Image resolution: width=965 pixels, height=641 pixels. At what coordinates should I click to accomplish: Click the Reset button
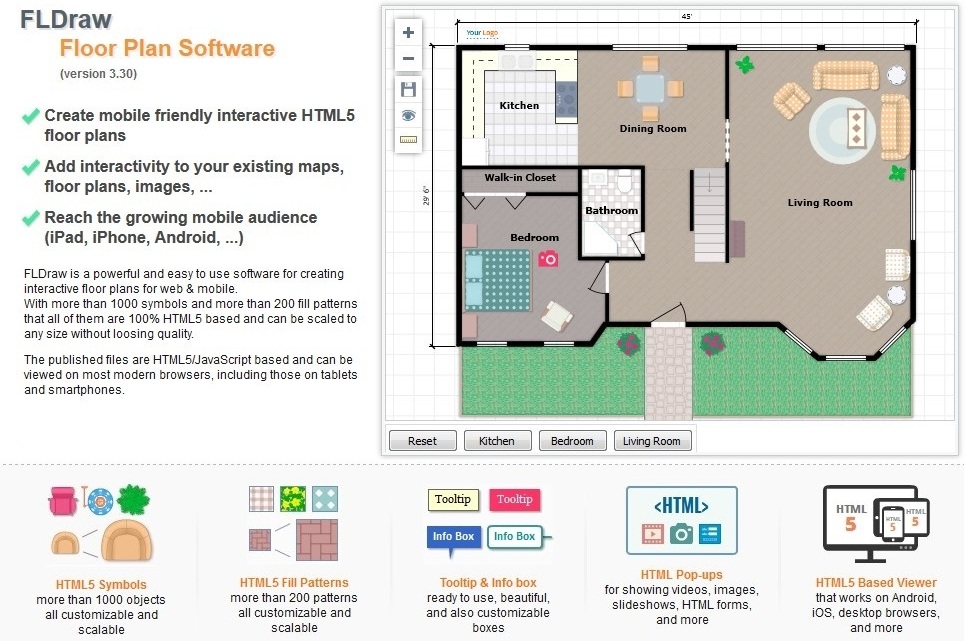pyautogui.click(x=423, y=440)
